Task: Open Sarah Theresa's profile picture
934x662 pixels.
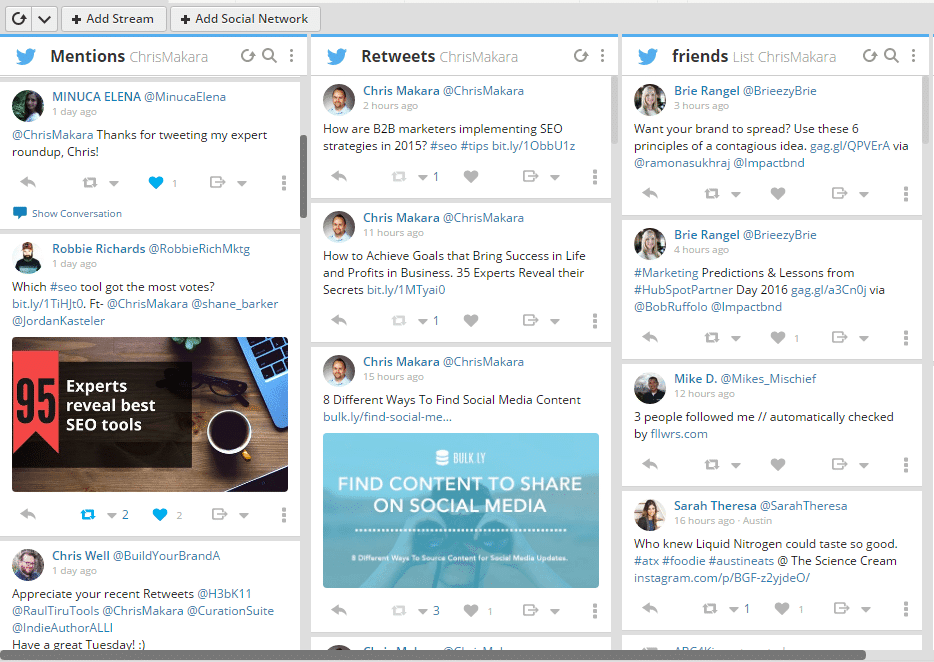Action: pos(650,515)
